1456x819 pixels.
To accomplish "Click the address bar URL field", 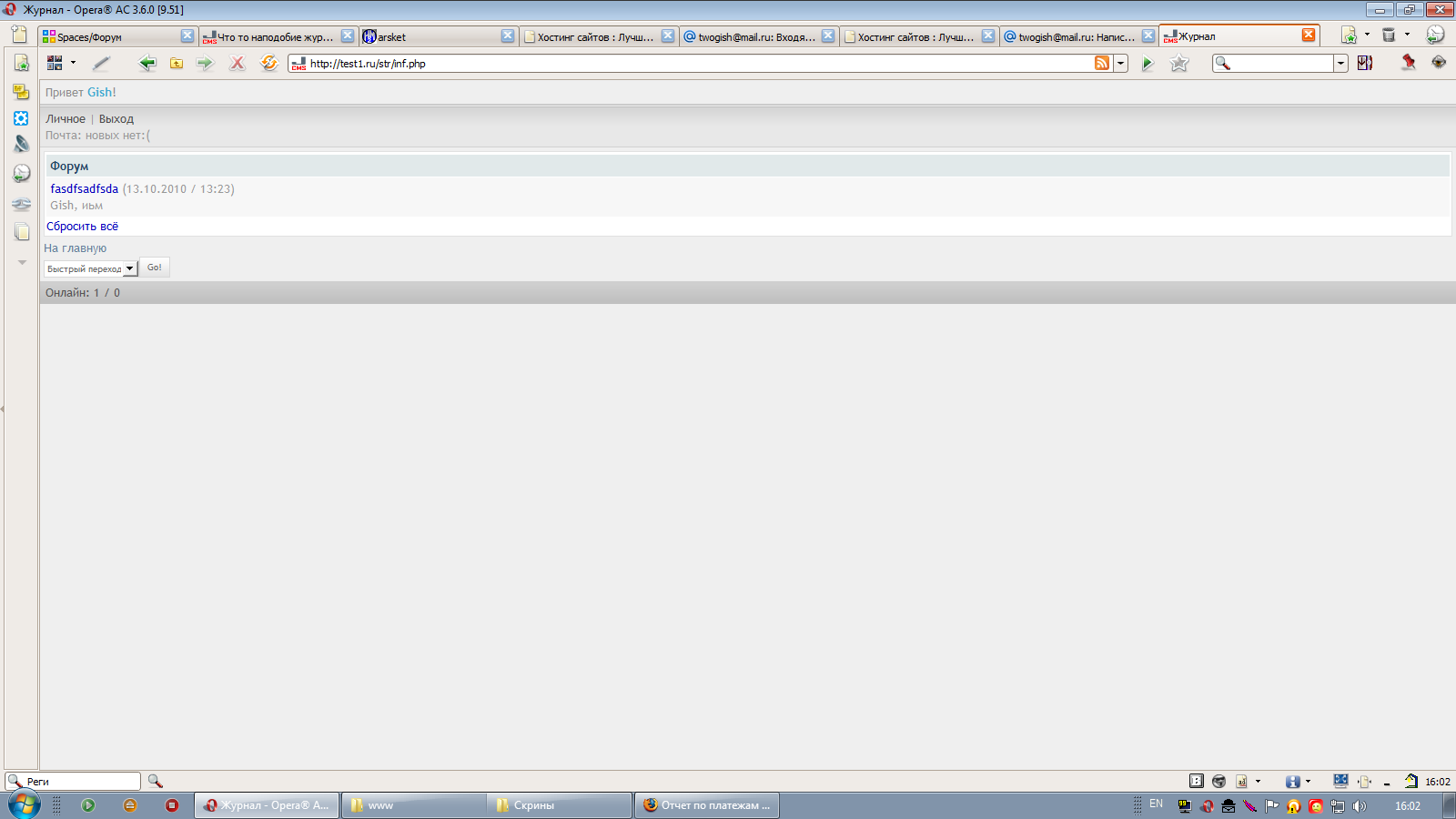I will coord(699,64).
